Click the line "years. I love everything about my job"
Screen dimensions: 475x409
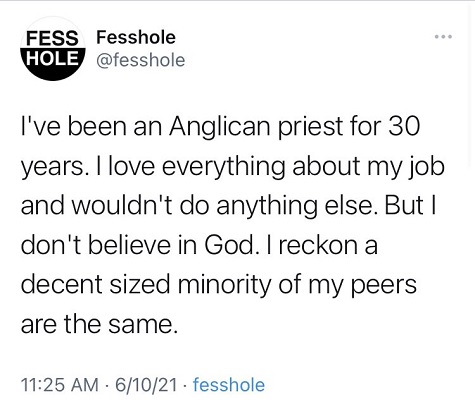click(232, 166)
